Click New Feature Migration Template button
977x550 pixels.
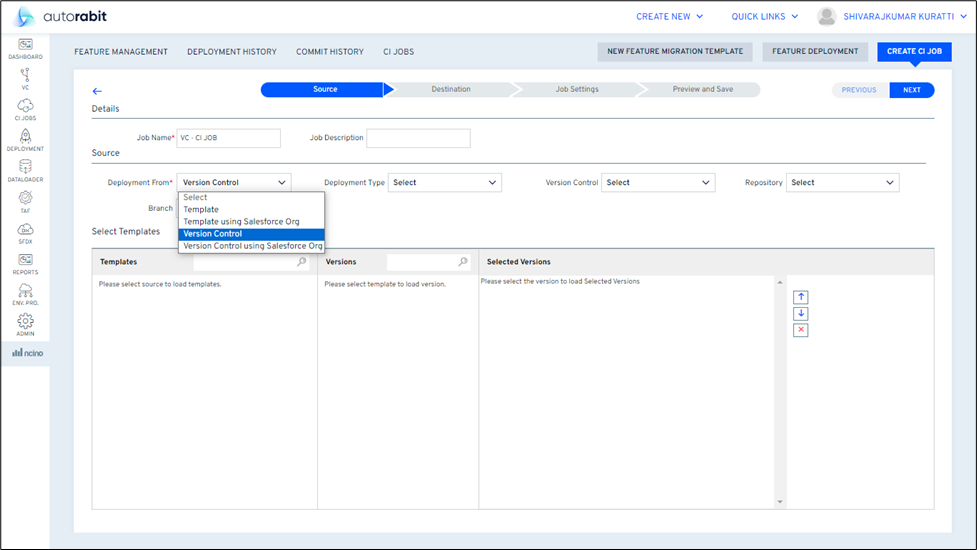pos(675,52)
